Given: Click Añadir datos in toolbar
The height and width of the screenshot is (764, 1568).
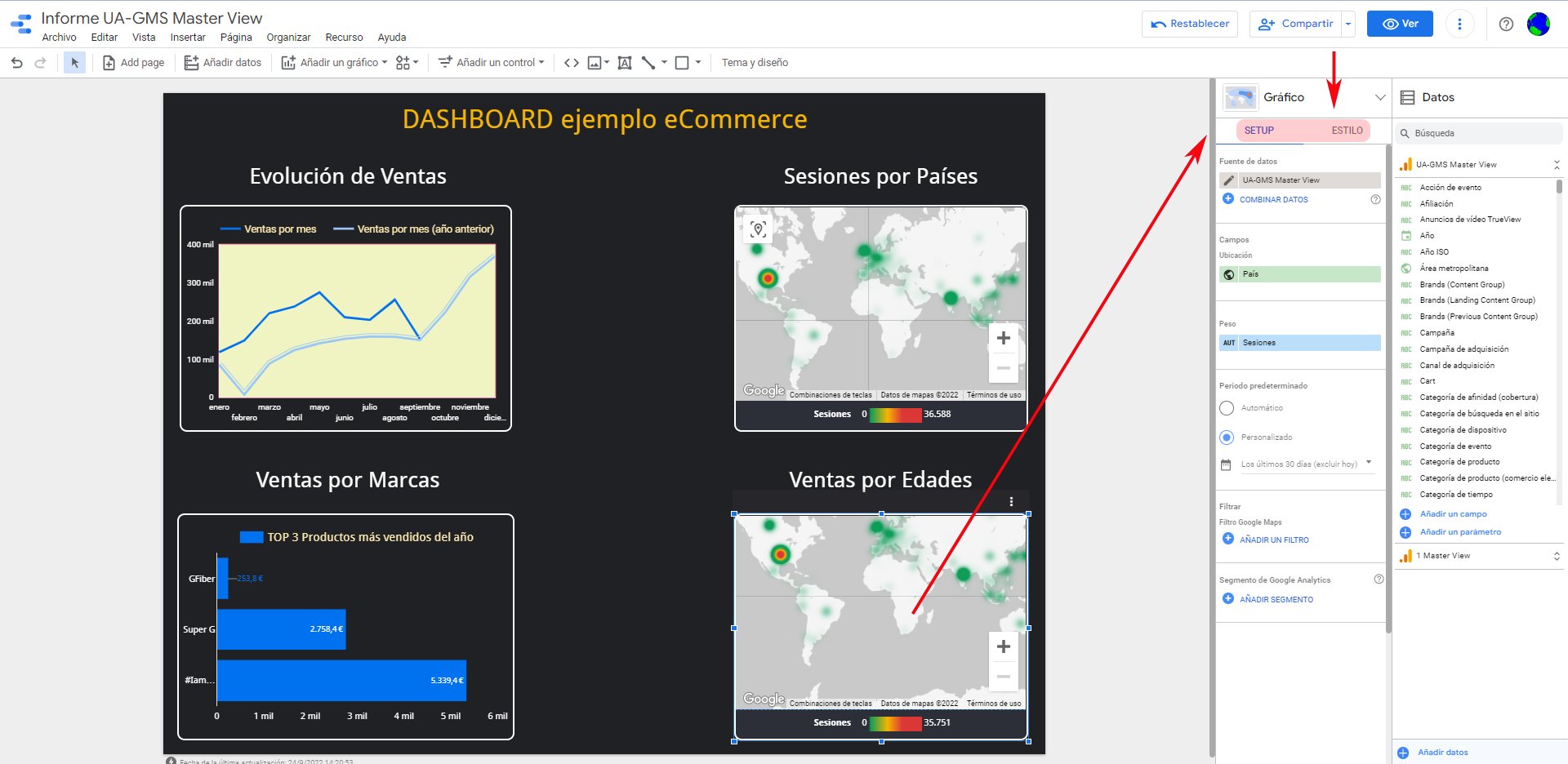Looking at the screenshot, I should [x=223, y=63].
